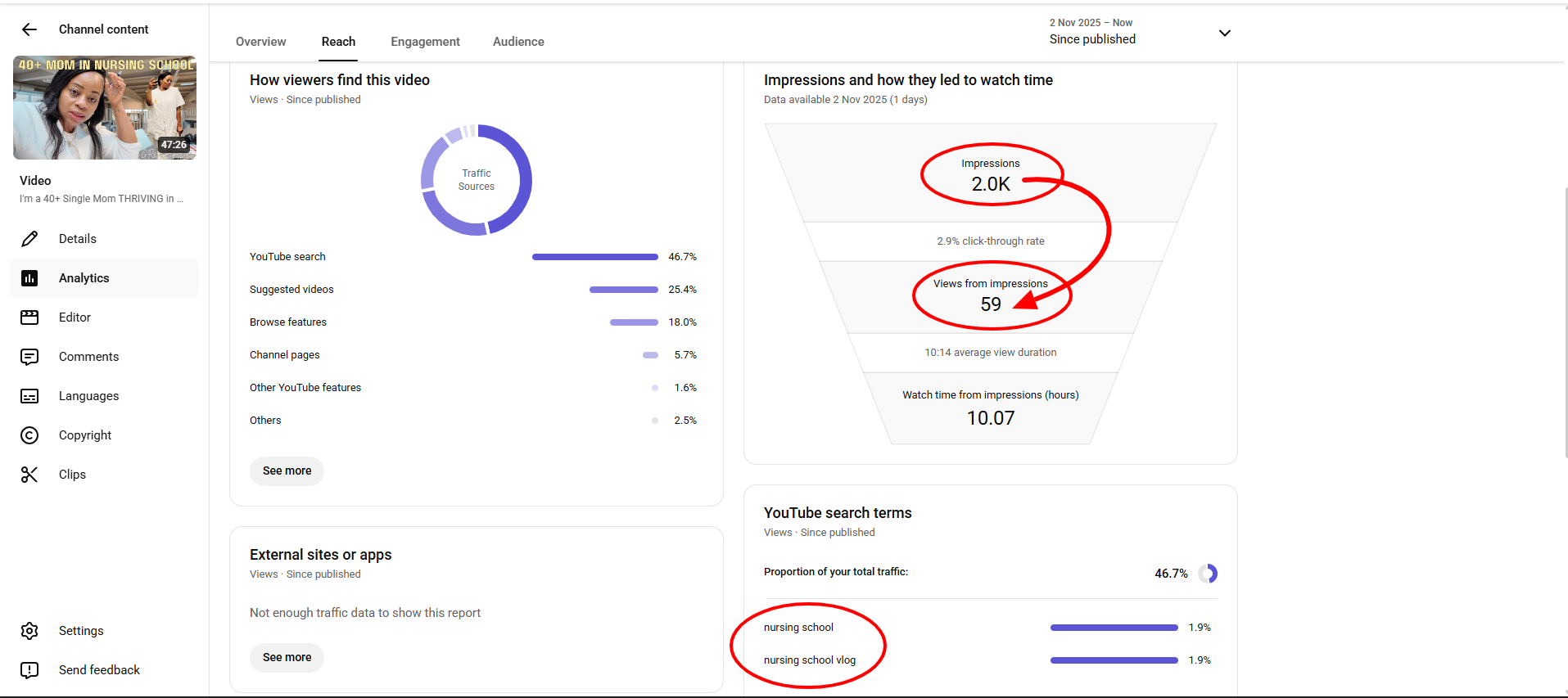Open the Editor clapperboard icon
Image resolution: width=1568 pixels, height=698 pixels.
29,317
